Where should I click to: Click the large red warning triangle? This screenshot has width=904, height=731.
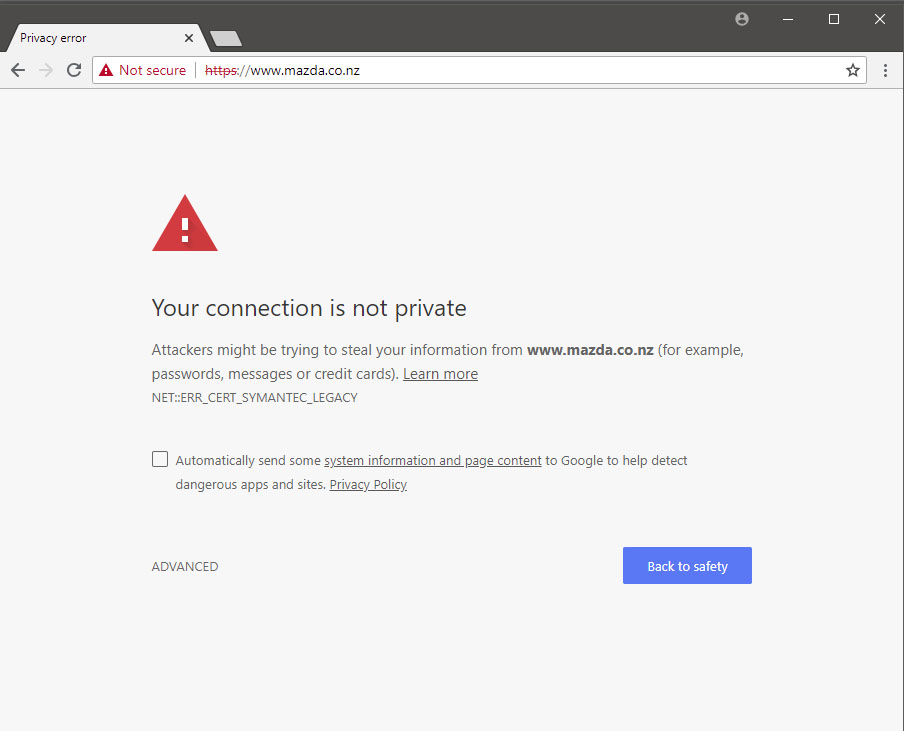[184, 223]
